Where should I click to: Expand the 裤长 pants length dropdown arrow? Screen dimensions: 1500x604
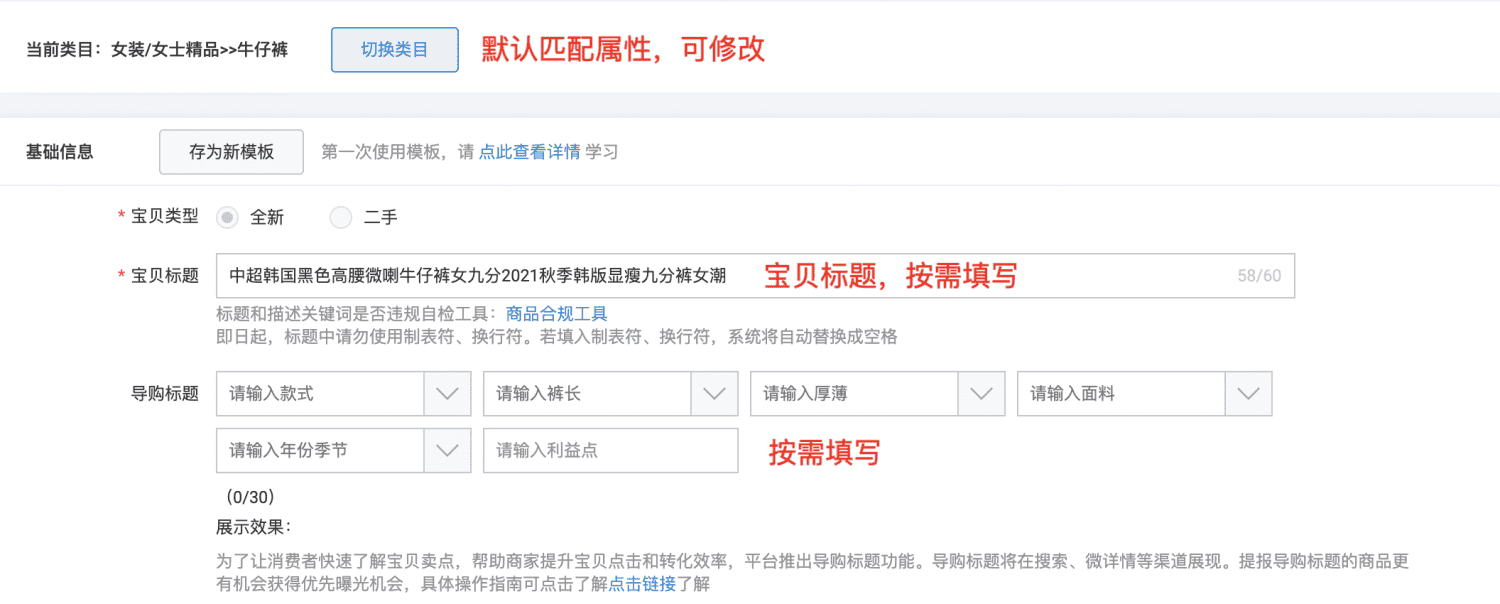(x=714, y=393)
